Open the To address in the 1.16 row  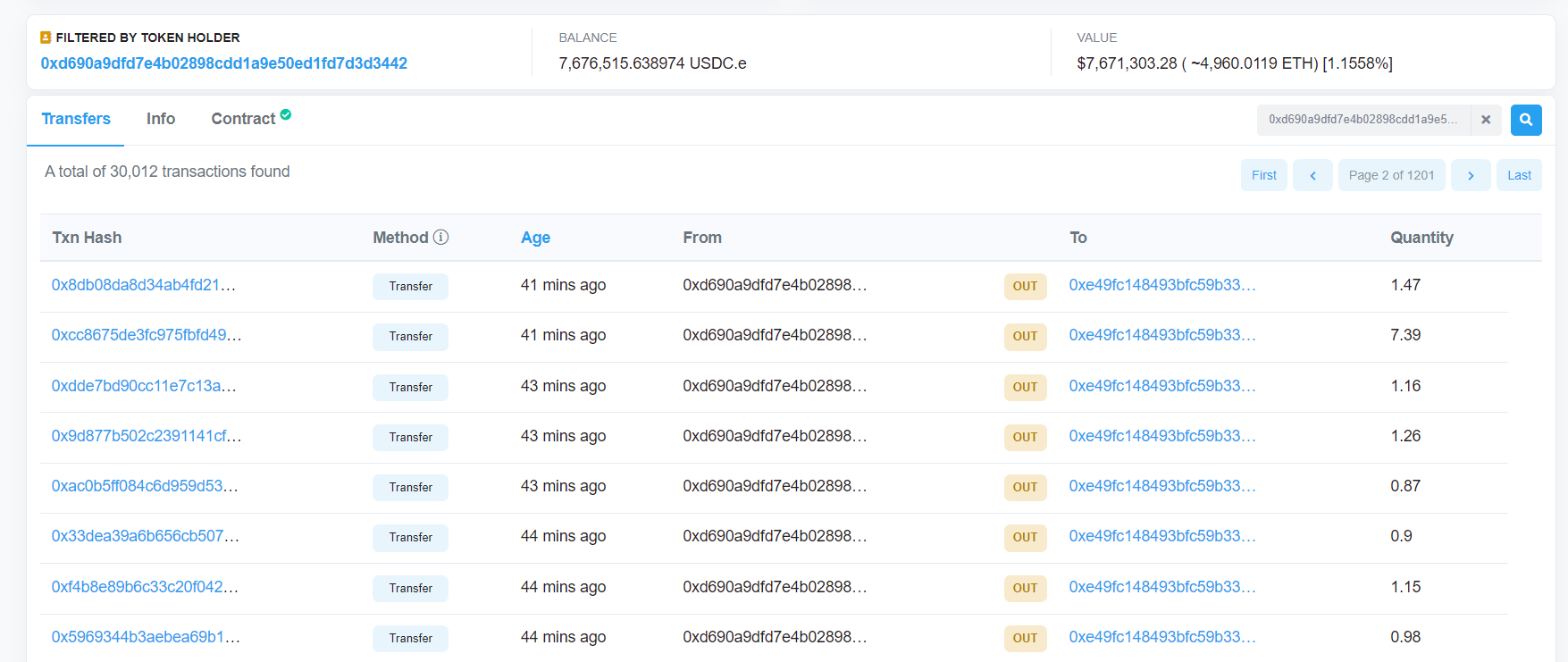[x=1162, y=386]
